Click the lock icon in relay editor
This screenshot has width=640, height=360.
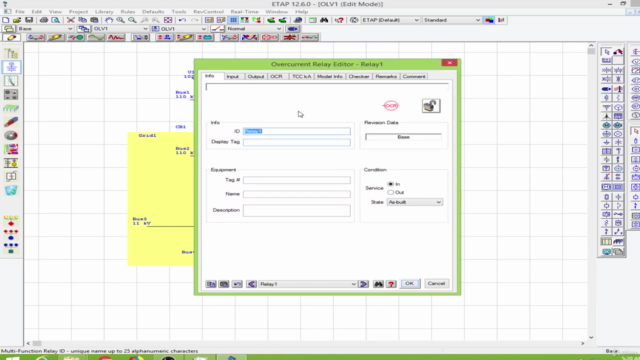tap(431, 106)
